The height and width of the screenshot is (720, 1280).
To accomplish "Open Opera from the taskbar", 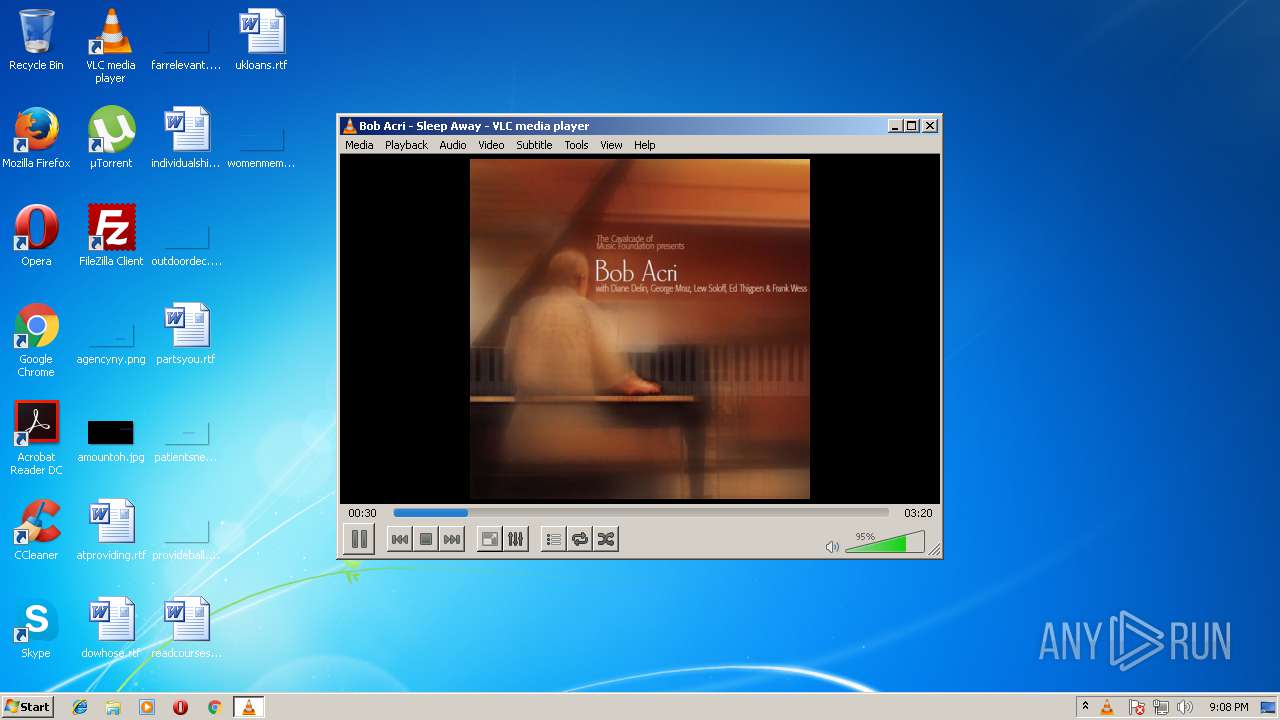I will click(x=180, y=707).
